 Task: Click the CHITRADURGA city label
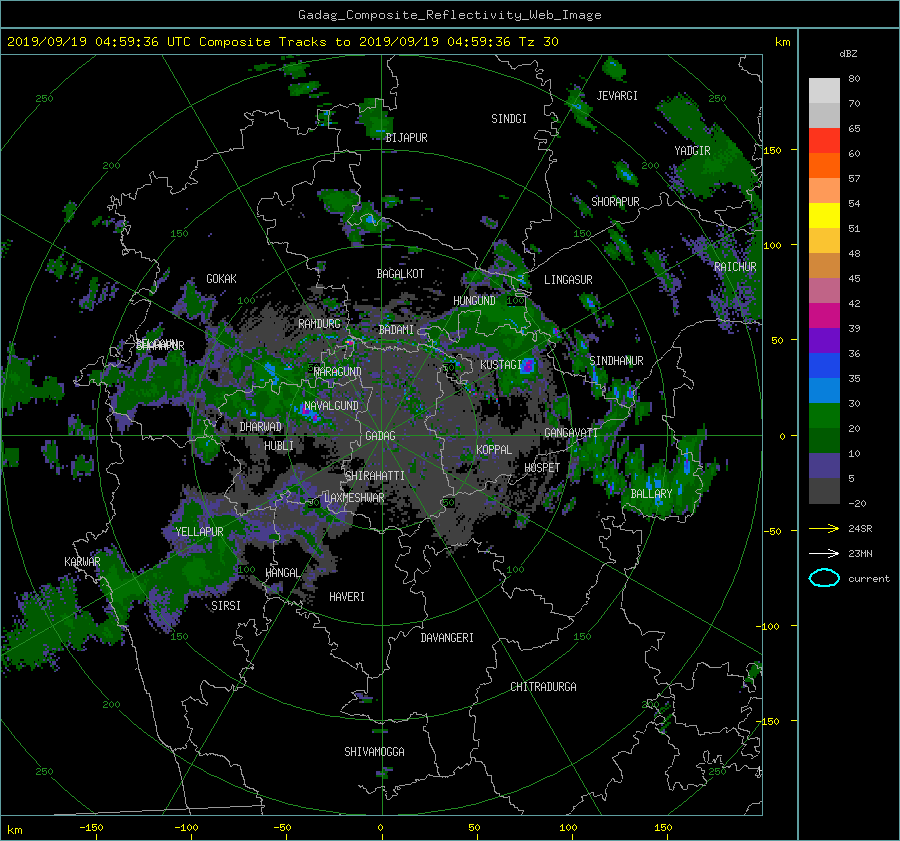[x=543, y=687]
